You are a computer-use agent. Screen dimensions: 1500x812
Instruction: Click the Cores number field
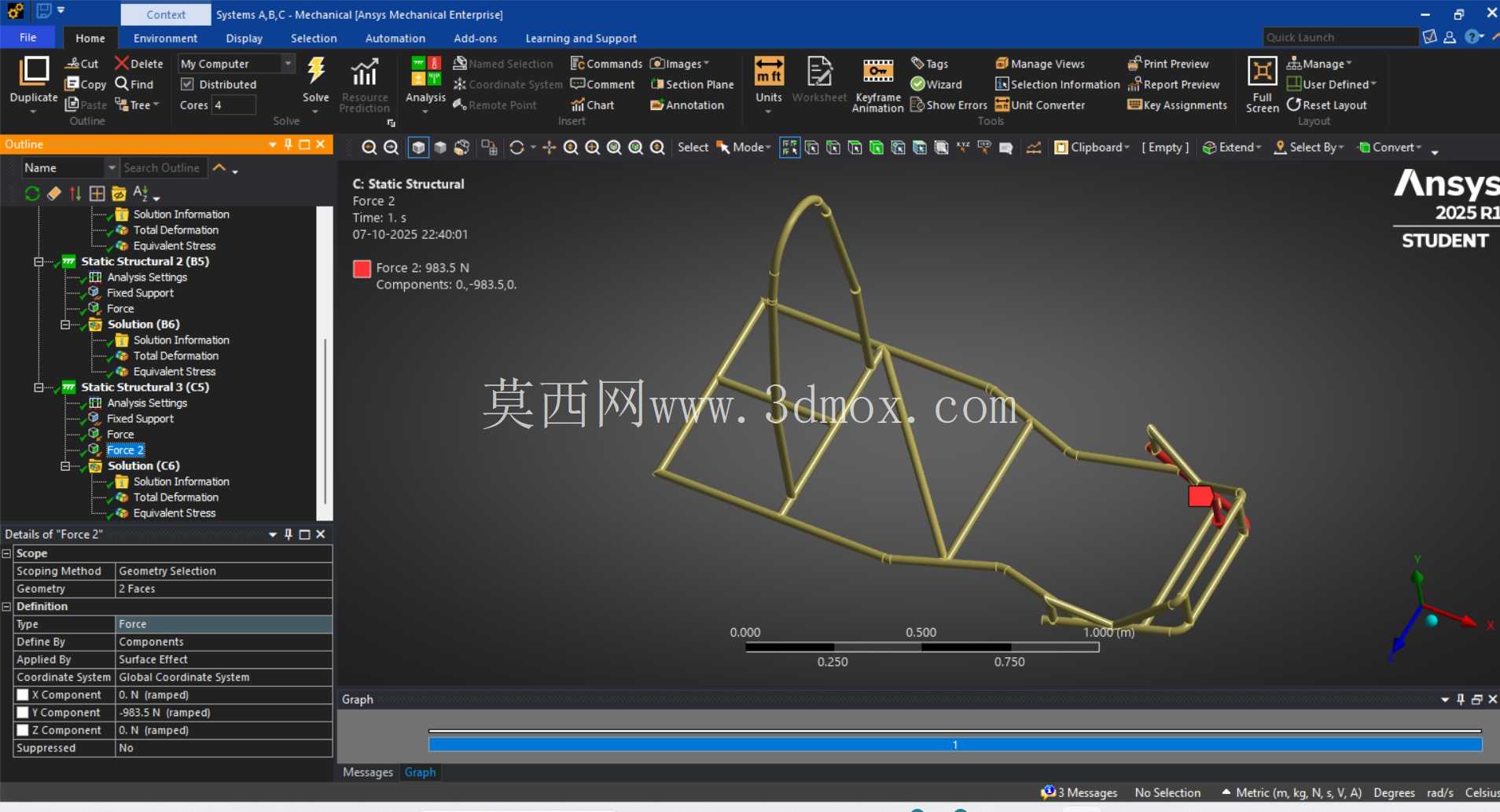coord(233,105)
